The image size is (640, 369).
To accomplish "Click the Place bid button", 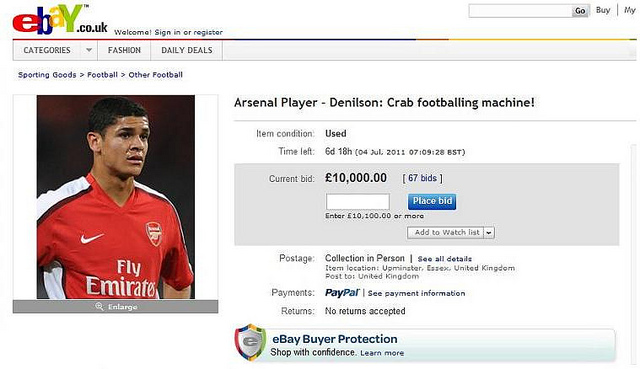I will pyautogui.click(x=432, y=201).
